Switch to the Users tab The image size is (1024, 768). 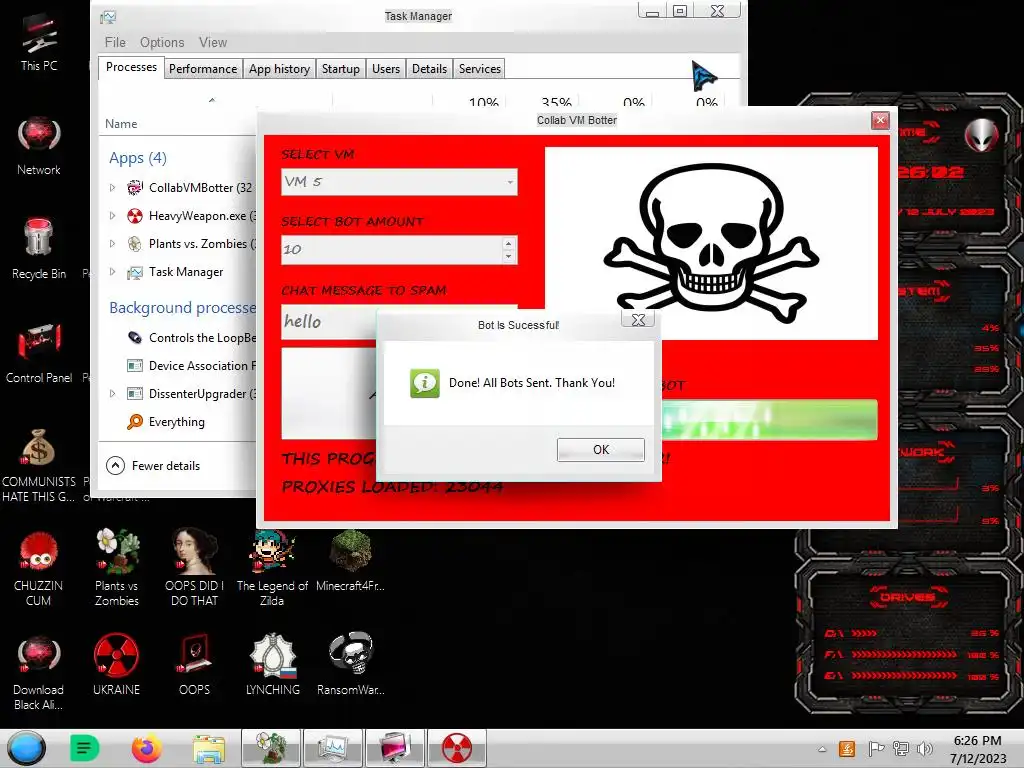[386, 69]
